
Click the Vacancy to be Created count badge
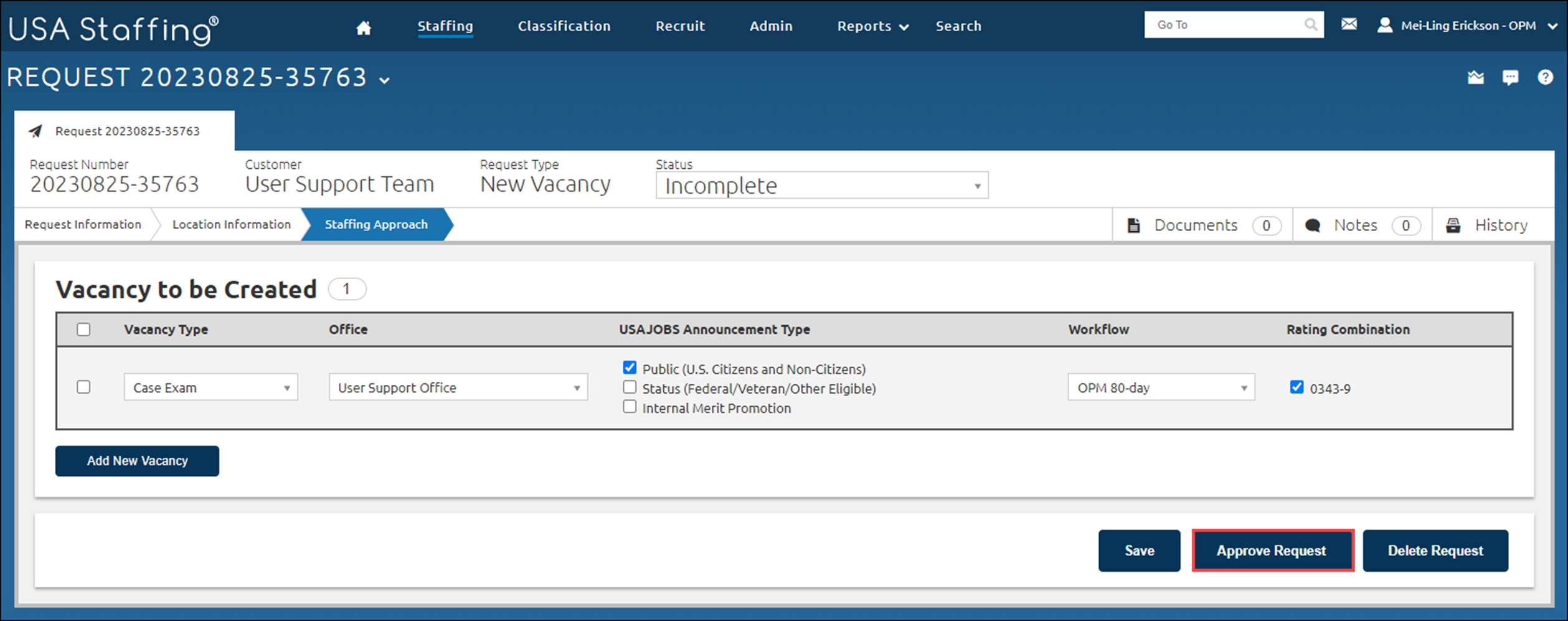tap(347, 289)
